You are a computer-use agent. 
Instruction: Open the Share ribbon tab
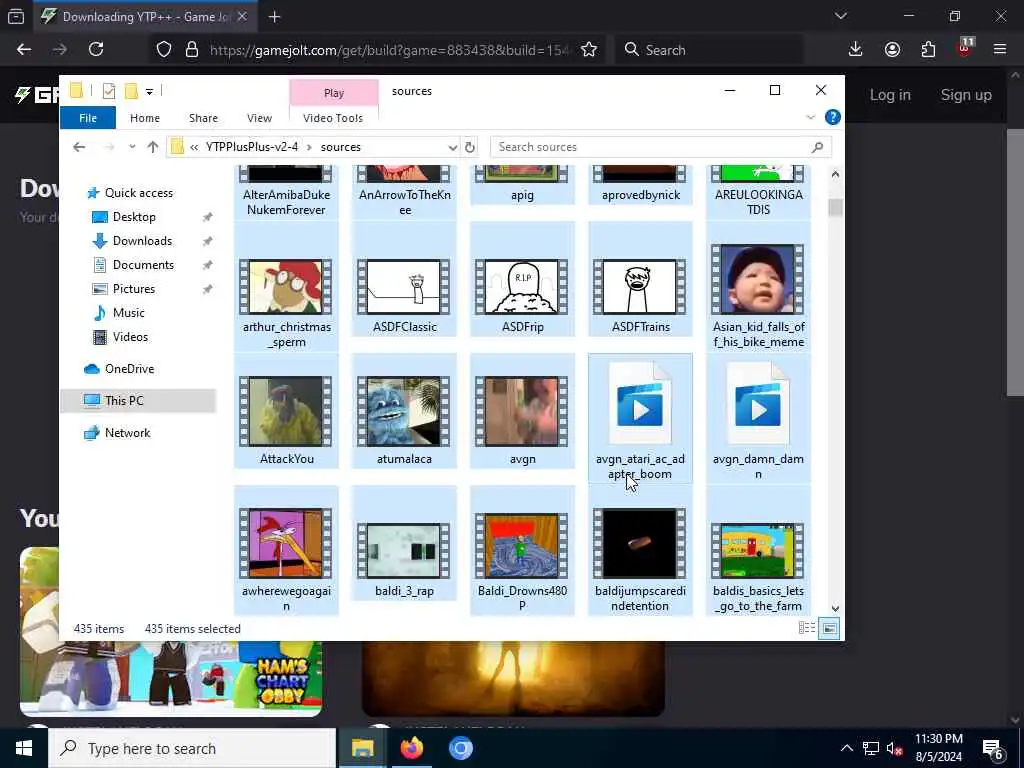[x=203, y=118]
